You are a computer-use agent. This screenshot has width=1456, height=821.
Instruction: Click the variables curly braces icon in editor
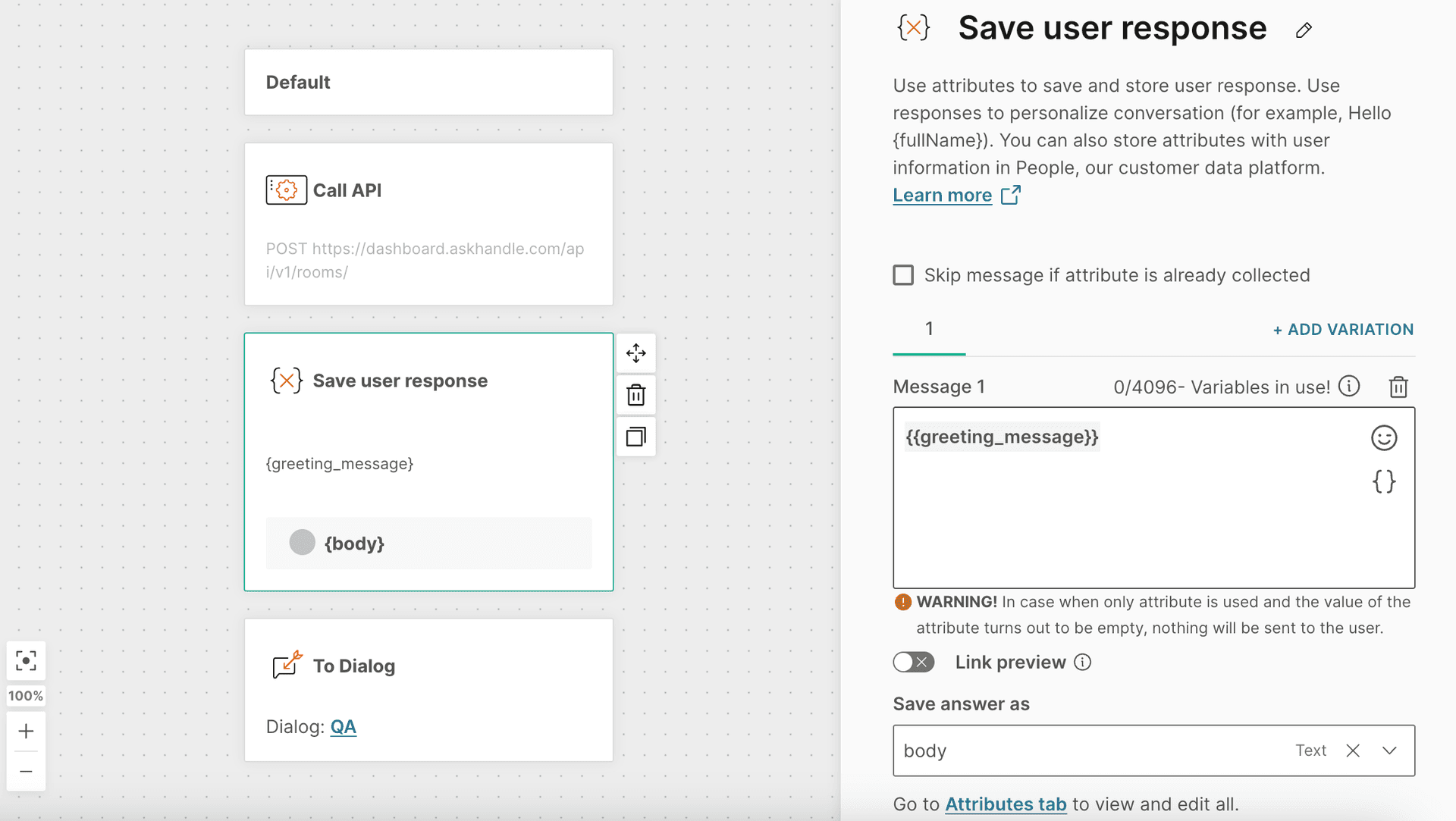coord(1384,481)
